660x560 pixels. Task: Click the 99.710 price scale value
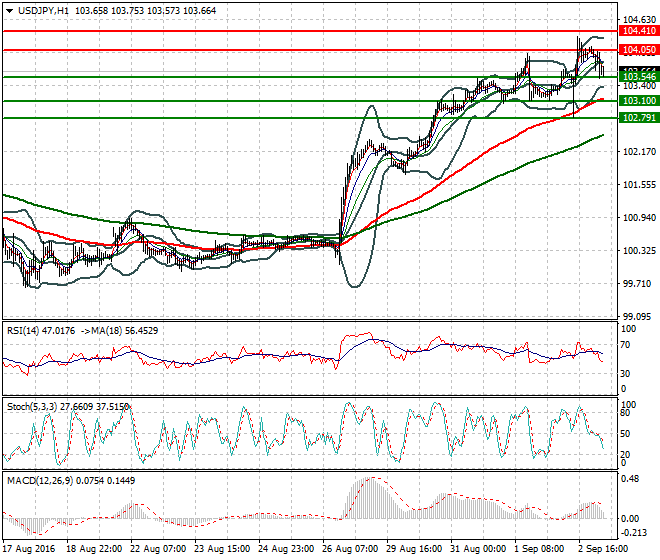click(637, 284)
